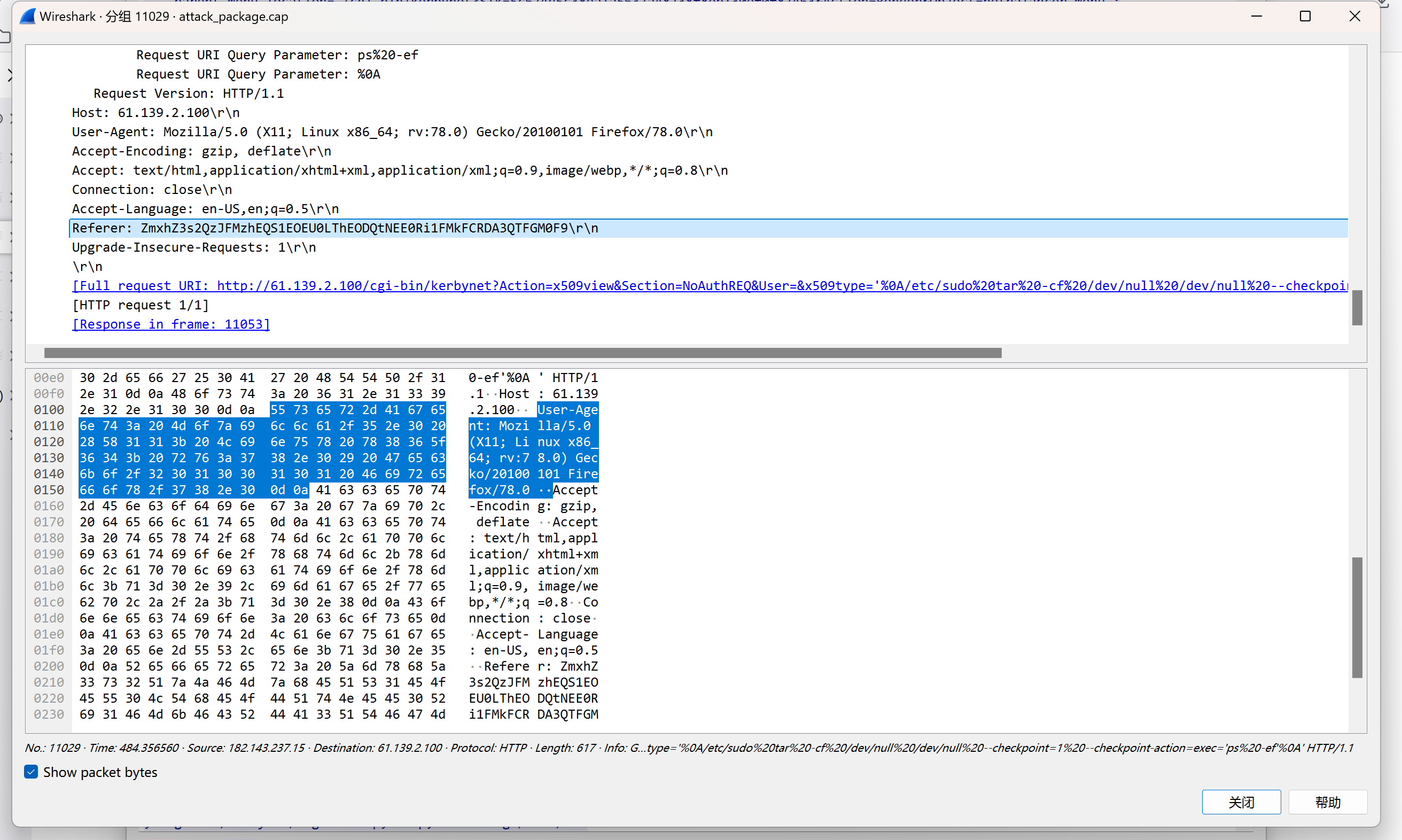Click the 关闭 (Close) button
The image size is (1402, 840).
pyautogui.click(x=1241, y=802)
